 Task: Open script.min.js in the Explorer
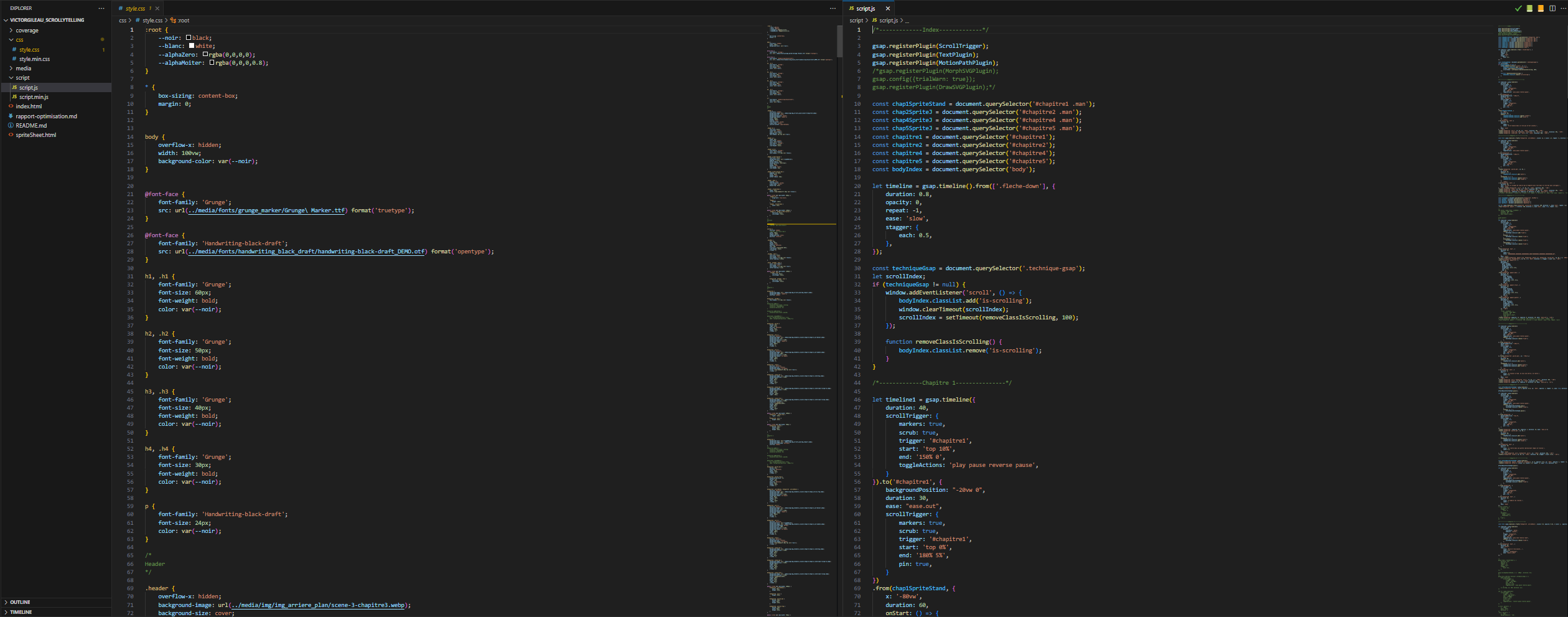coord(56,97)
